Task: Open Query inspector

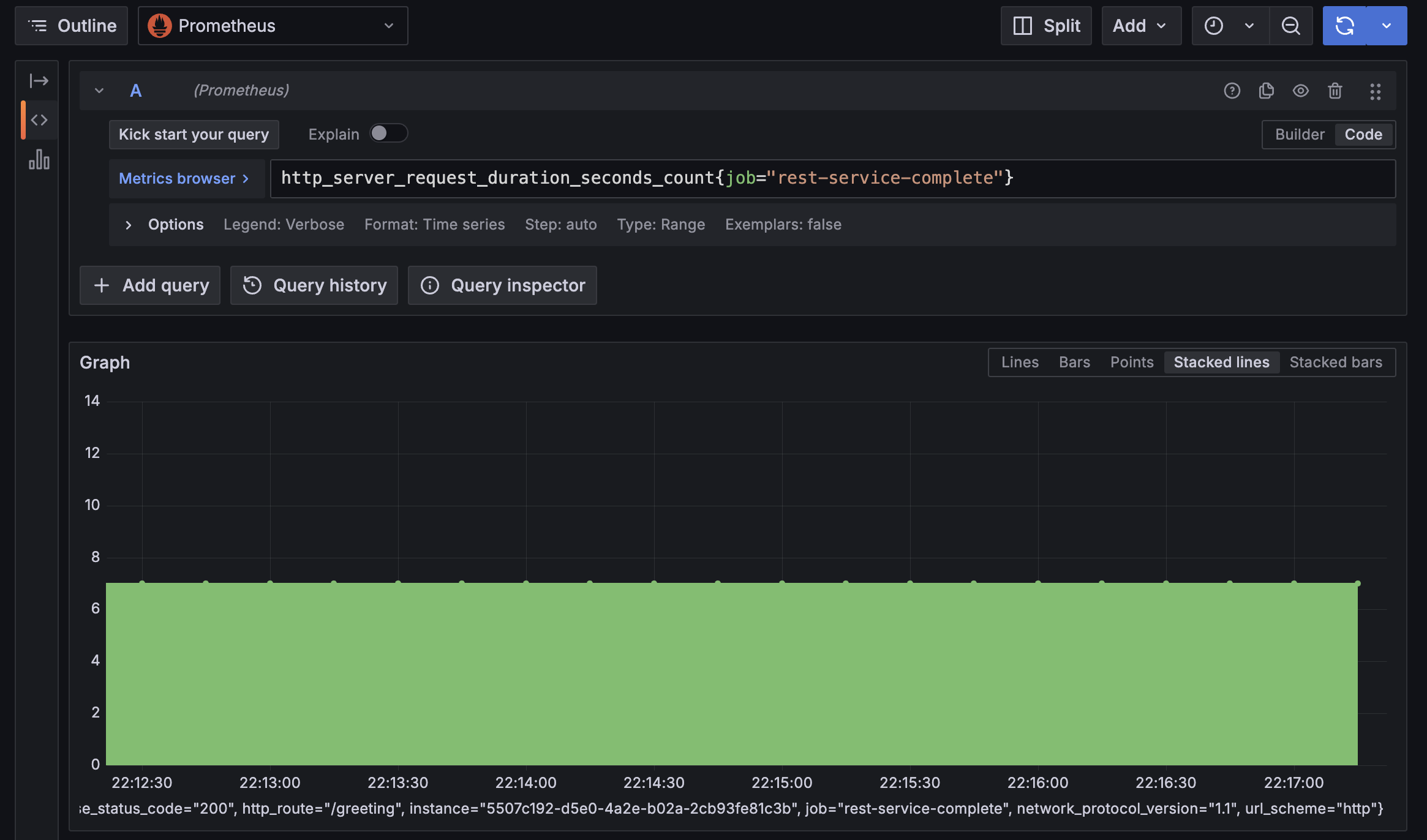Action: click(x=502, y=285)
